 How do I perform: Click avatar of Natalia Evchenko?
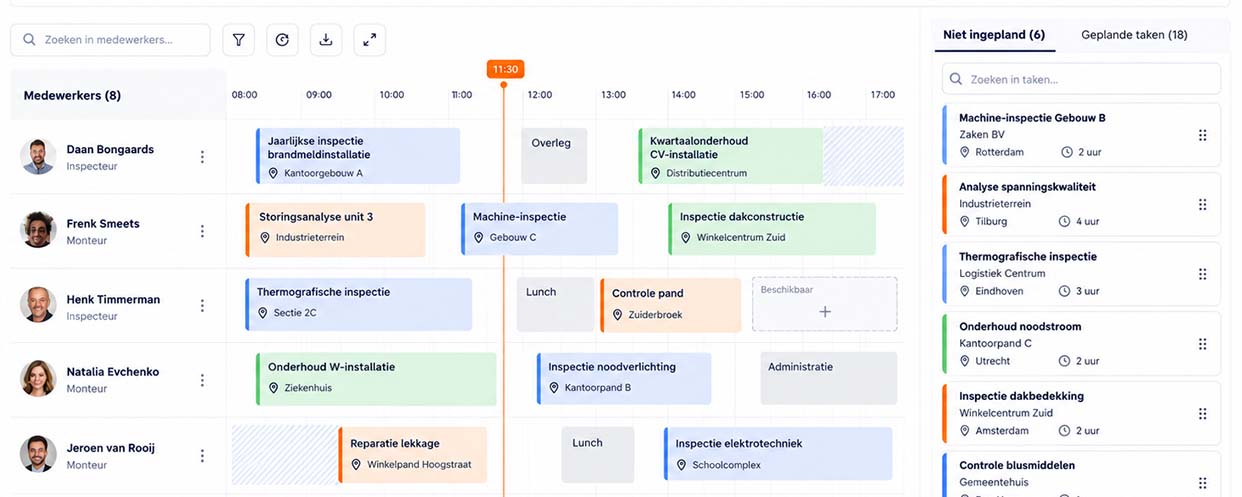coord(38,379)
